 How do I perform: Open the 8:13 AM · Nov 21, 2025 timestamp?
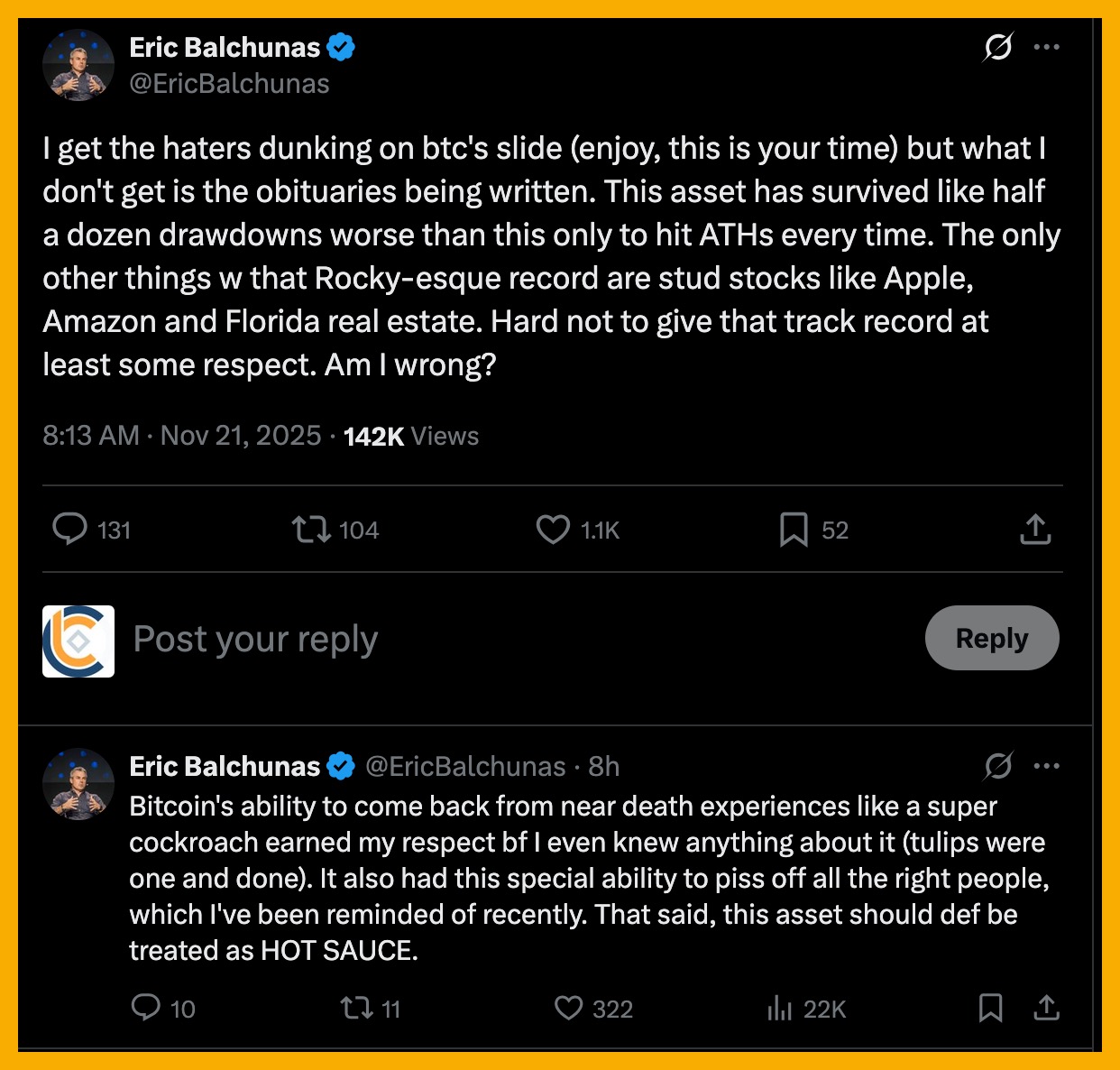coord(181,436)
